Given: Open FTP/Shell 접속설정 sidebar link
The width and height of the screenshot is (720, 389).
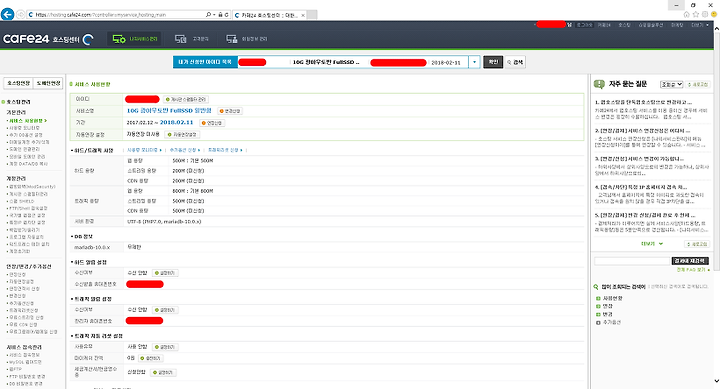Looking at the screenshot, I should [28, 208].
